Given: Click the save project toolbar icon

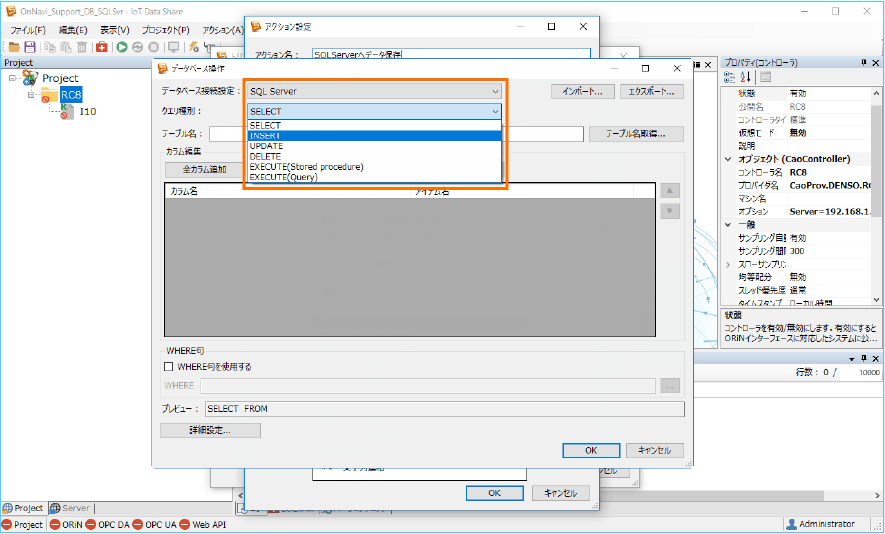Looking at the screenshot, I should point(30,47).
